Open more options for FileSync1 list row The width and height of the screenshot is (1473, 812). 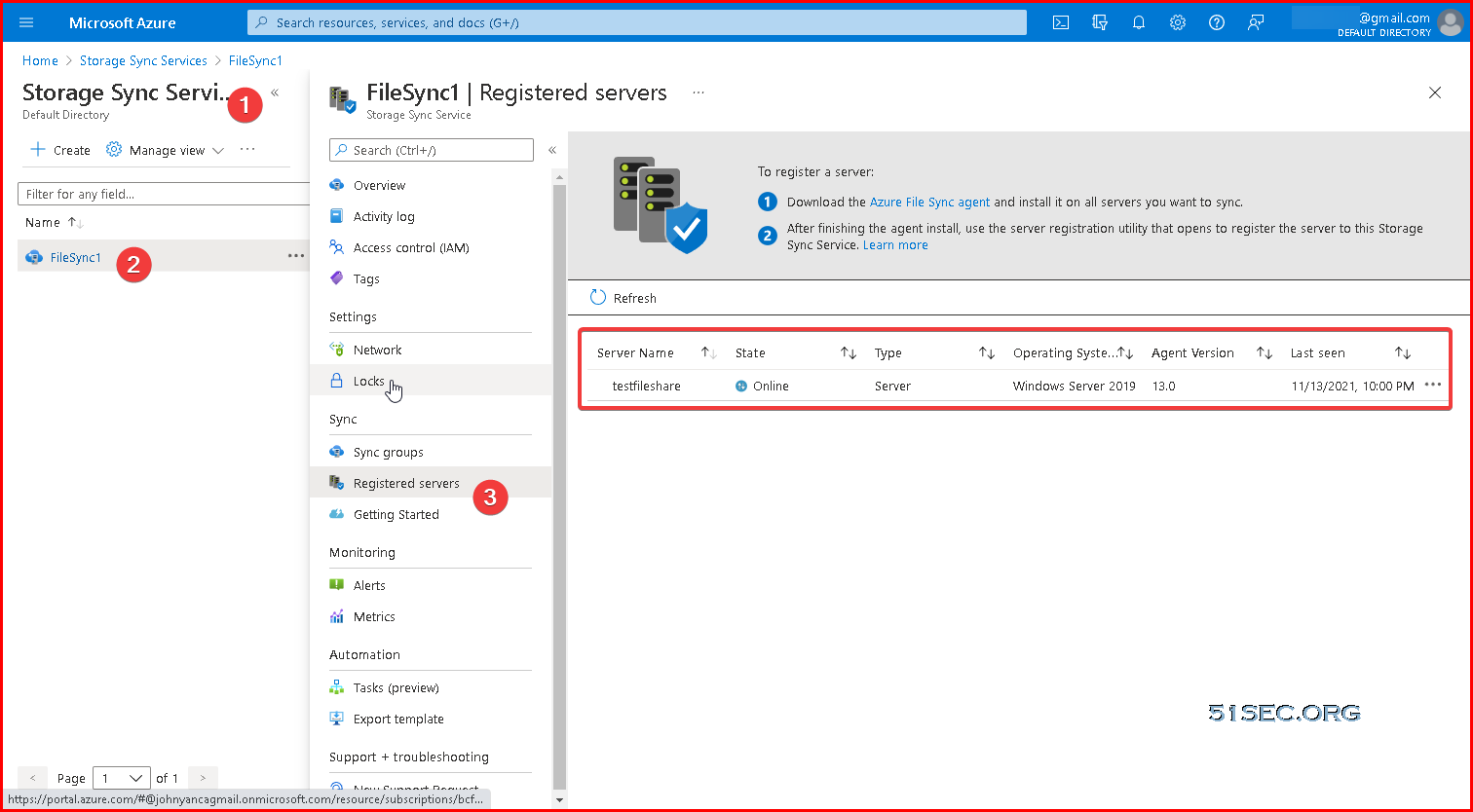click(x=296, y=255)
